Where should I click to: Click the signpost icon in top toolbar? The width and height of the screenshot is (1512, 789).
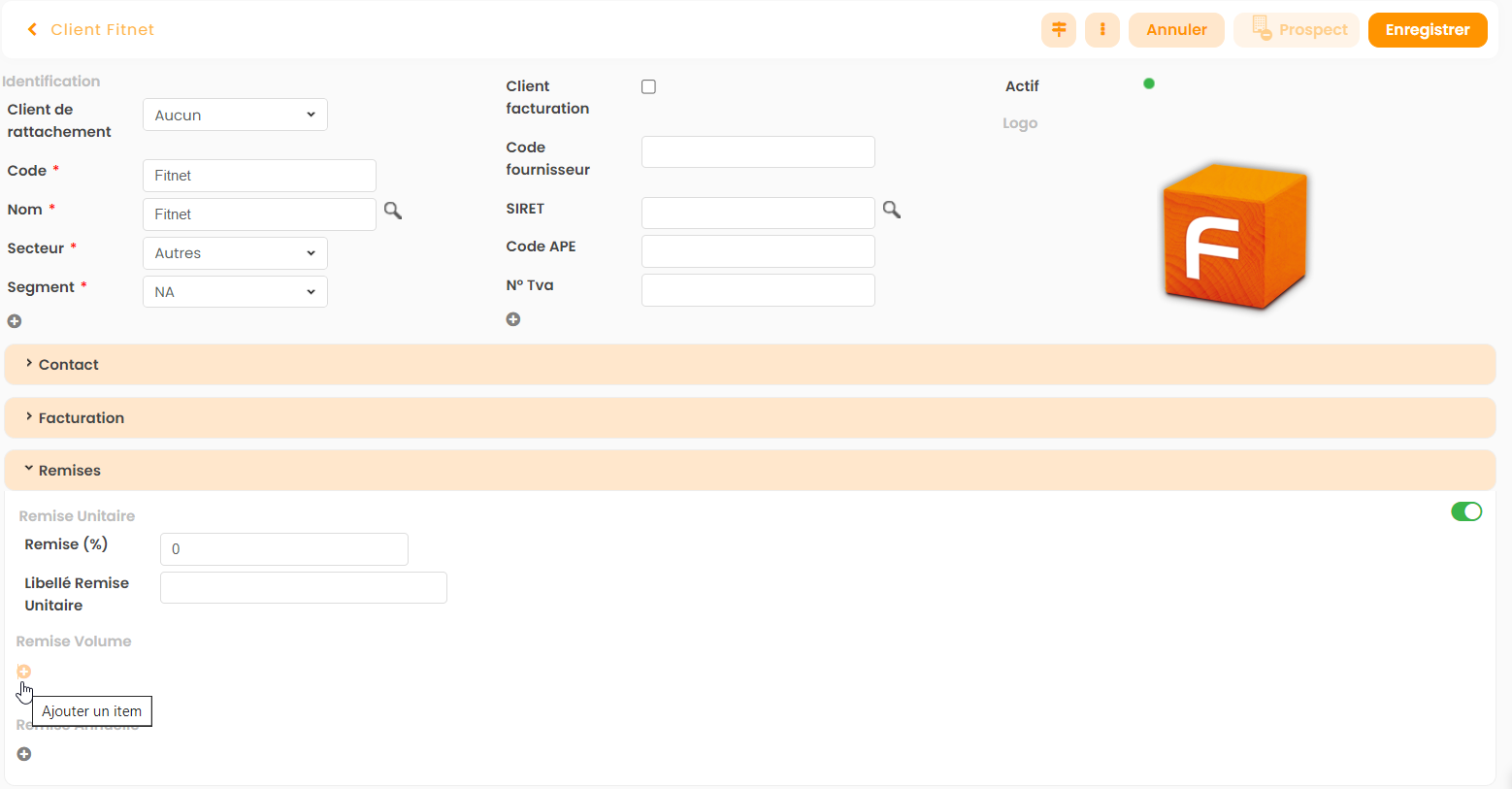1059,30
